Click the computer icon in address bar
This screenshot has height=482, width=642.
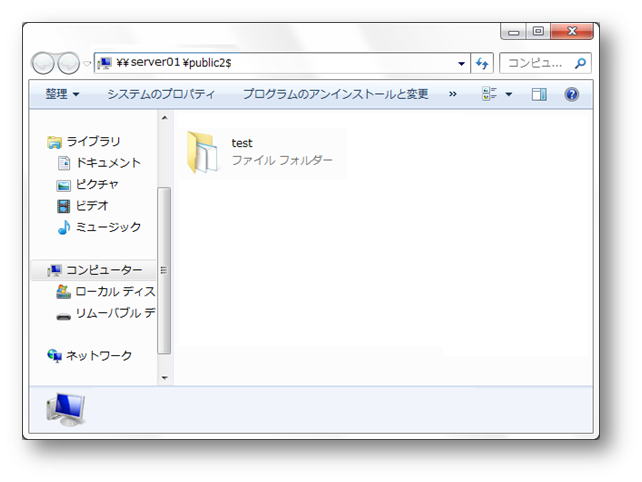point(105,63)
